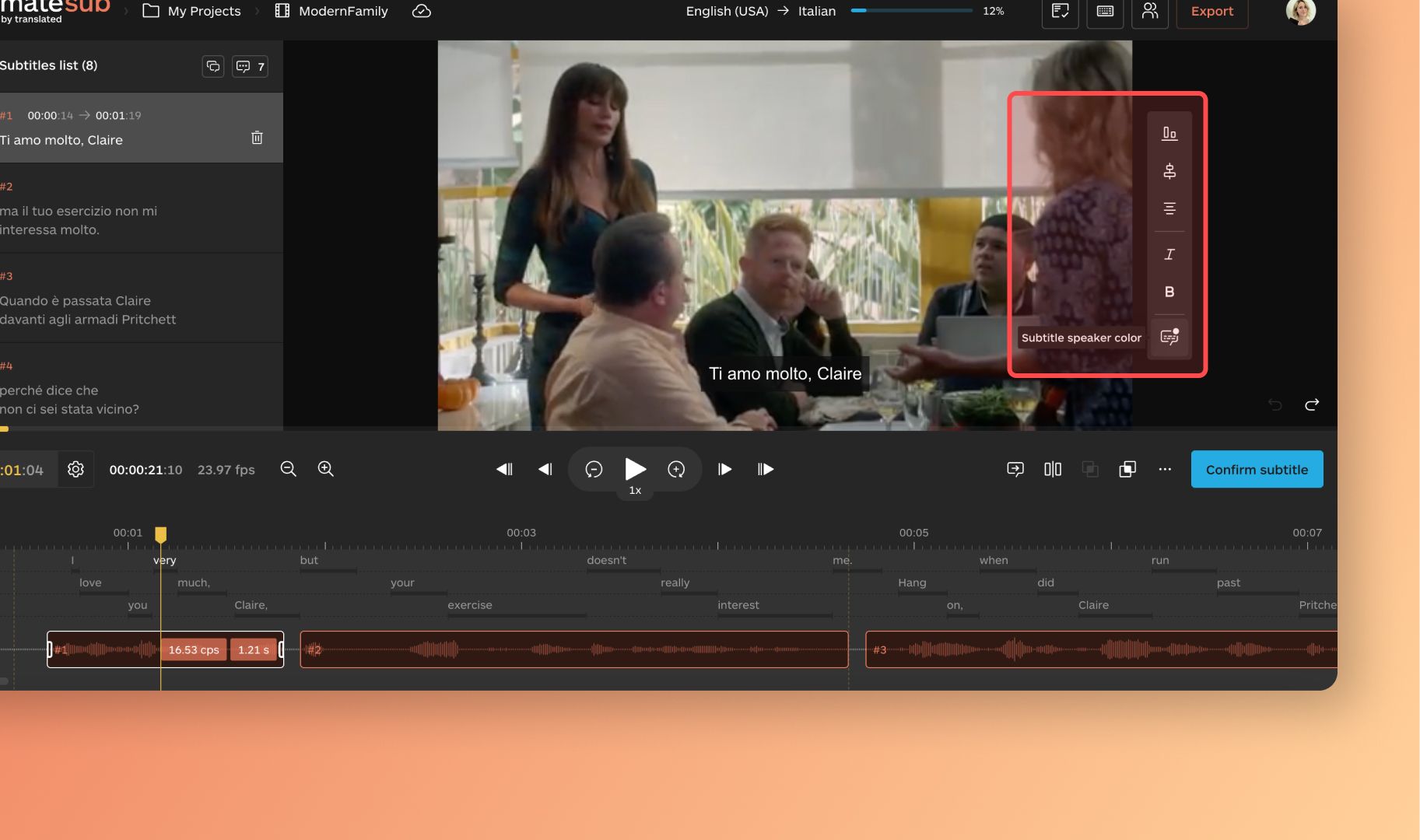
Task: Click the redo arrow
Action: point(1312,404)
